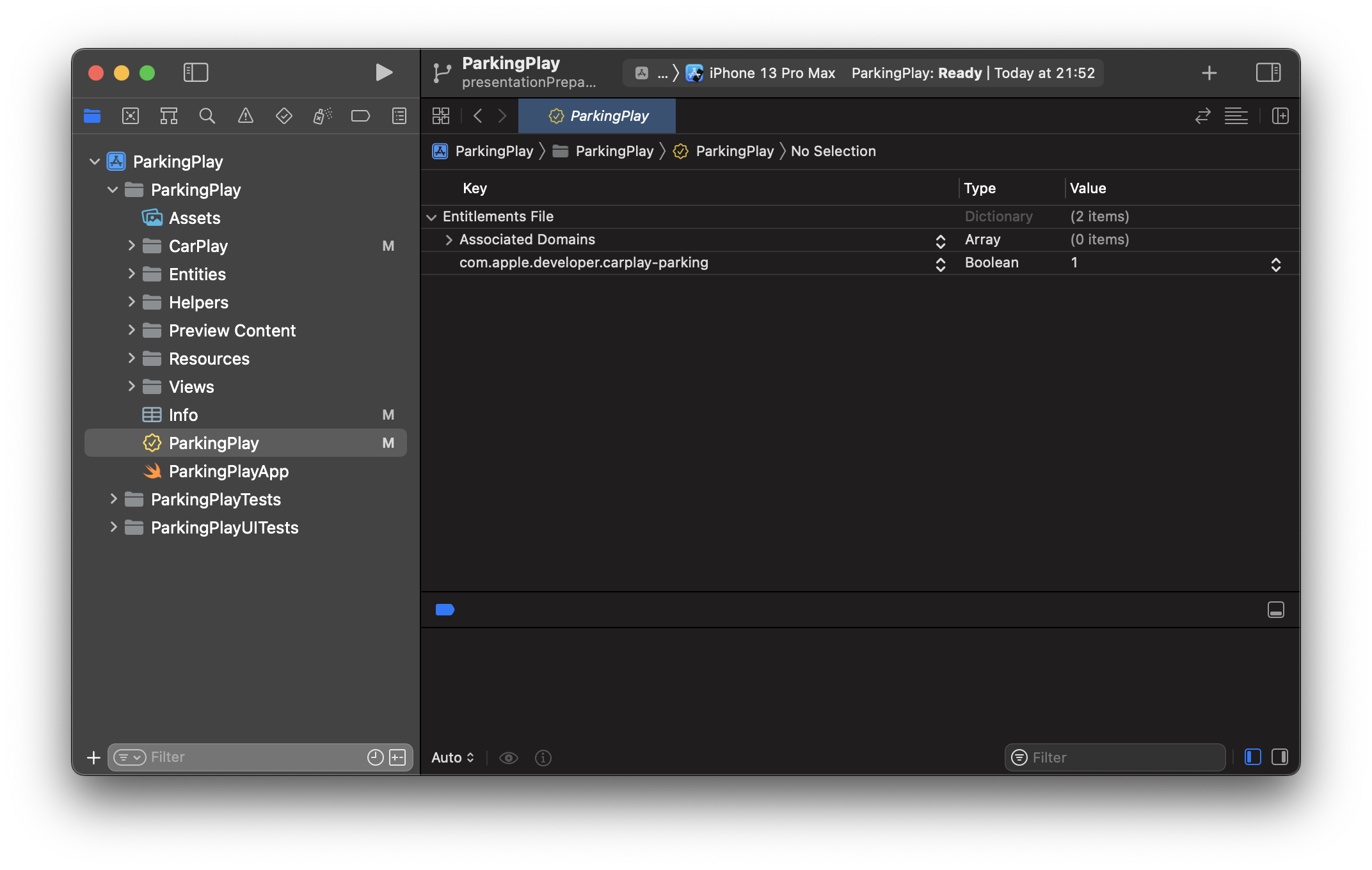Open the editor options lines menu

1236,116
